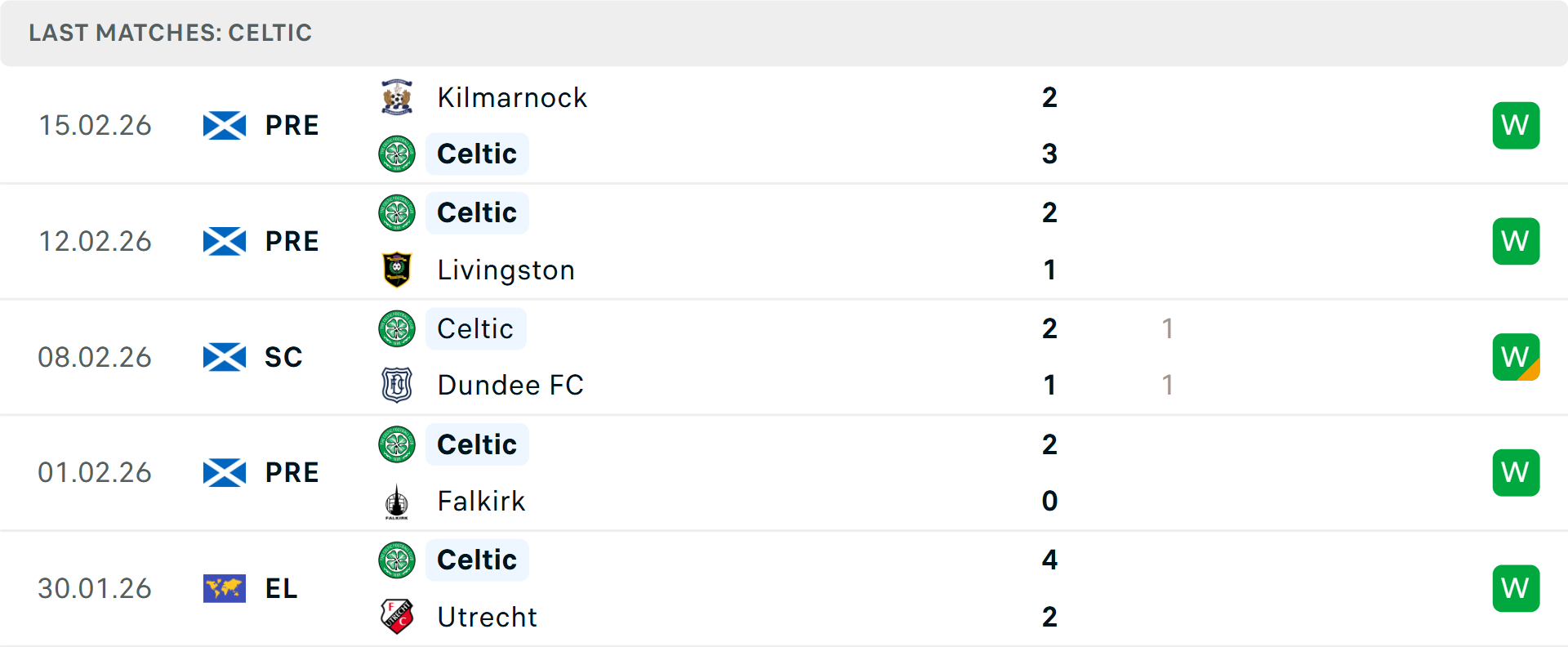Viewport: 1568px width, 647px height.
Task: Click the EL competition label
Action: tap(282, 588)
